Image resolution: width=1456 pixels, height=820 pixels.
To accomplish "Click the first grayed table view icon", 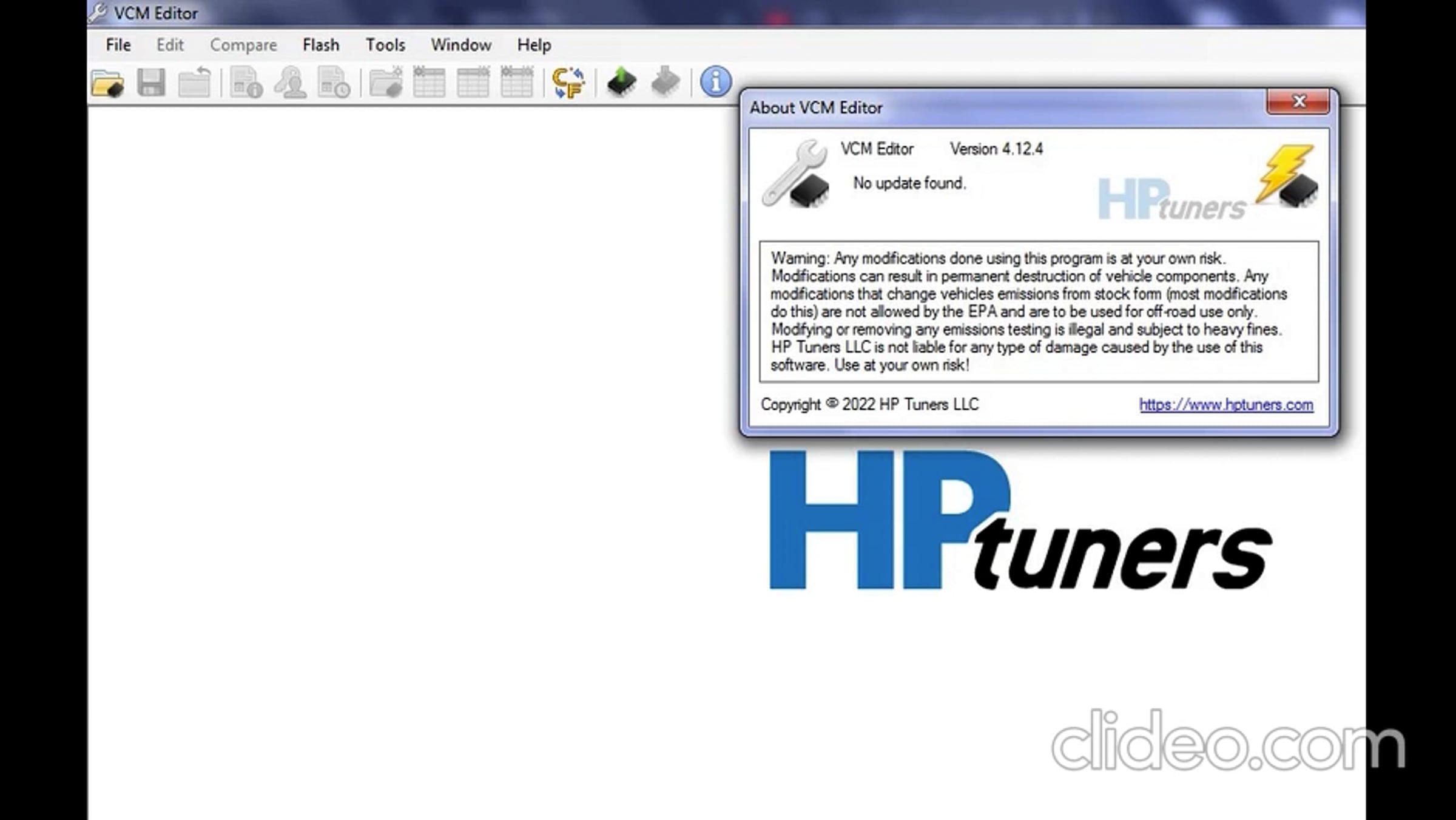I will tap(429, 83).
